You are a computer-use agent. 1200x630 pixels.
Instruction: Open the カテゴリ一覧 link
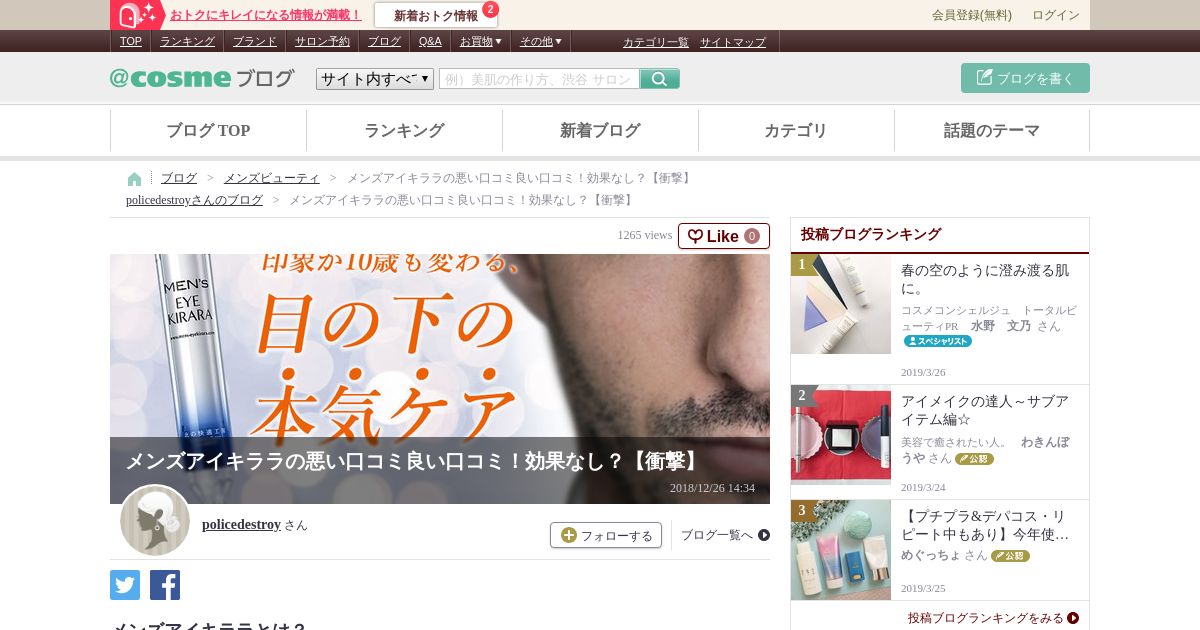(x=656, y=42)
